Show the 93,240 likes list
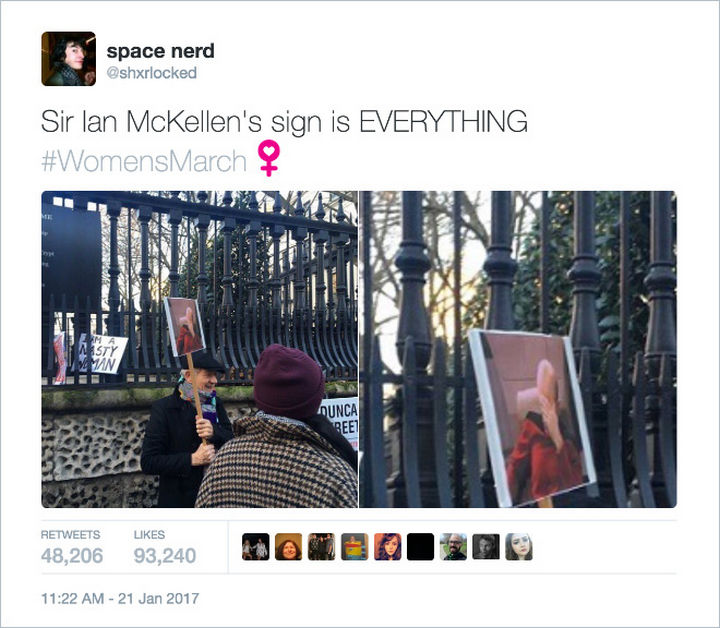Screen dimensions: 720x628 pyautogui.click(x=165, y=548)
